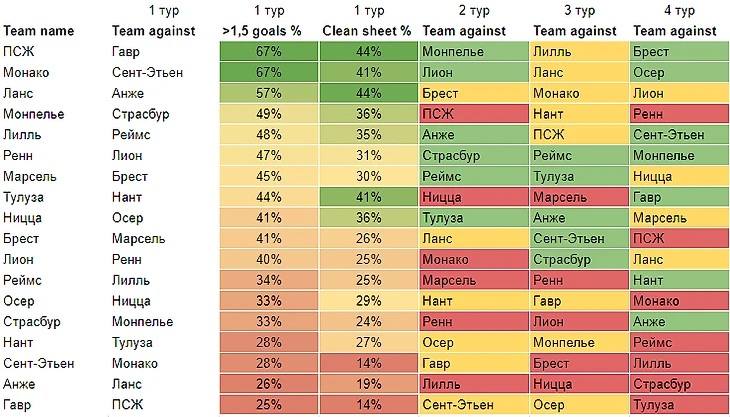Select Сент-Этьен in the 1 тур opponent column
This screenshot has width=730, height=417.
click(x=147, y=72)
